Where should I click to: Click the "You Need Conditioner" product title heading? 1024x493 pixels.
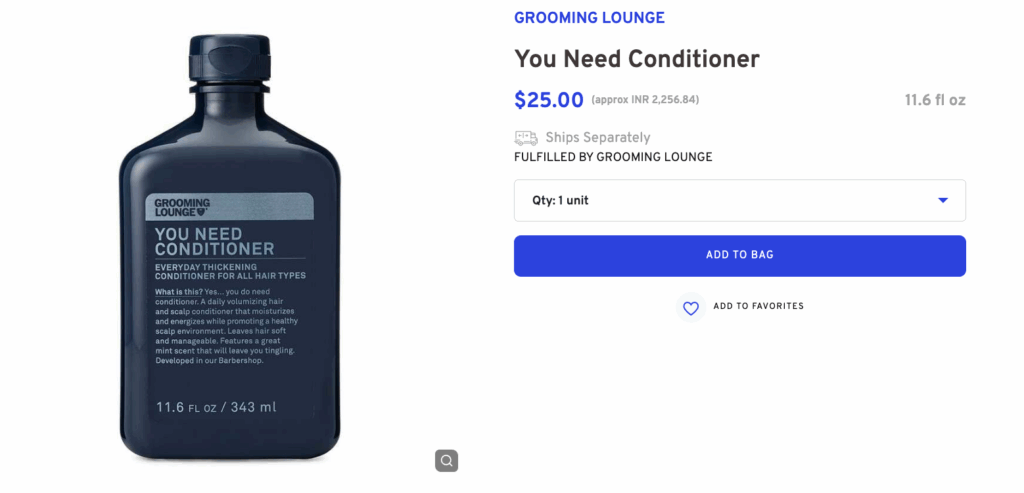[637, 59]
